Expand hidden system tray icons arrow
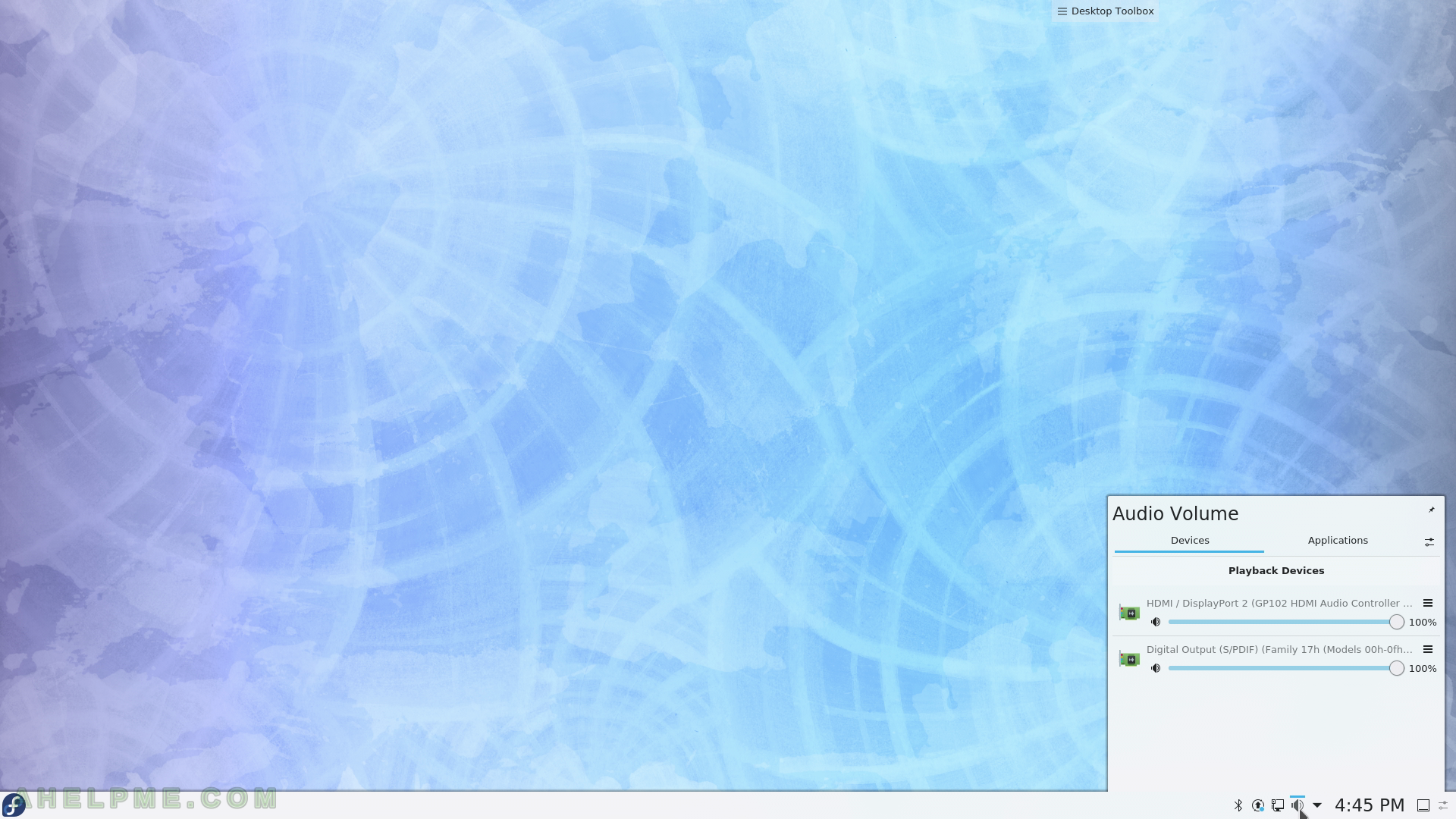This screenshot has height=819, width=1456. click(1317, 805)
